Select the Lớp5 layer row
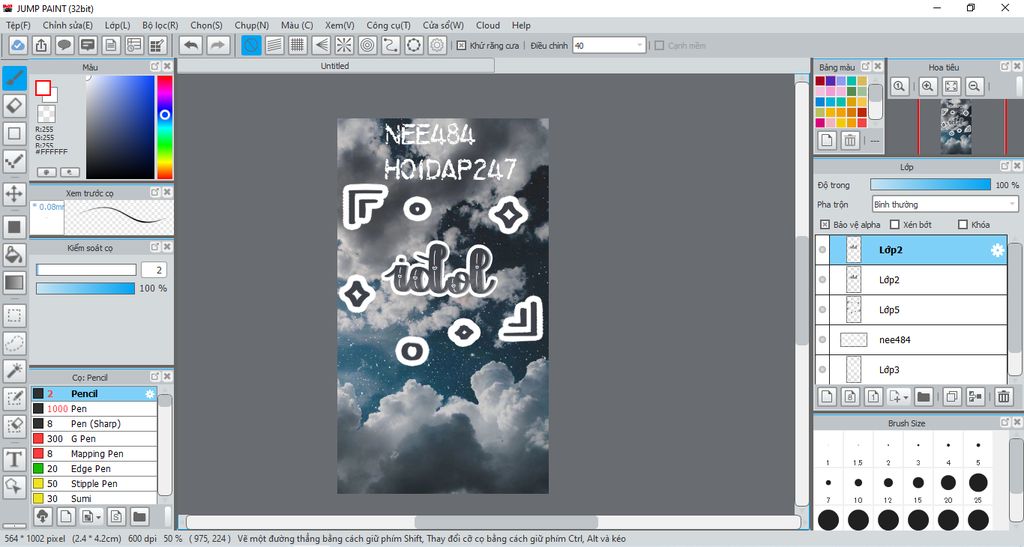Image resolution: width=1024 pixels, height=547 pixels. pos(911,309)
